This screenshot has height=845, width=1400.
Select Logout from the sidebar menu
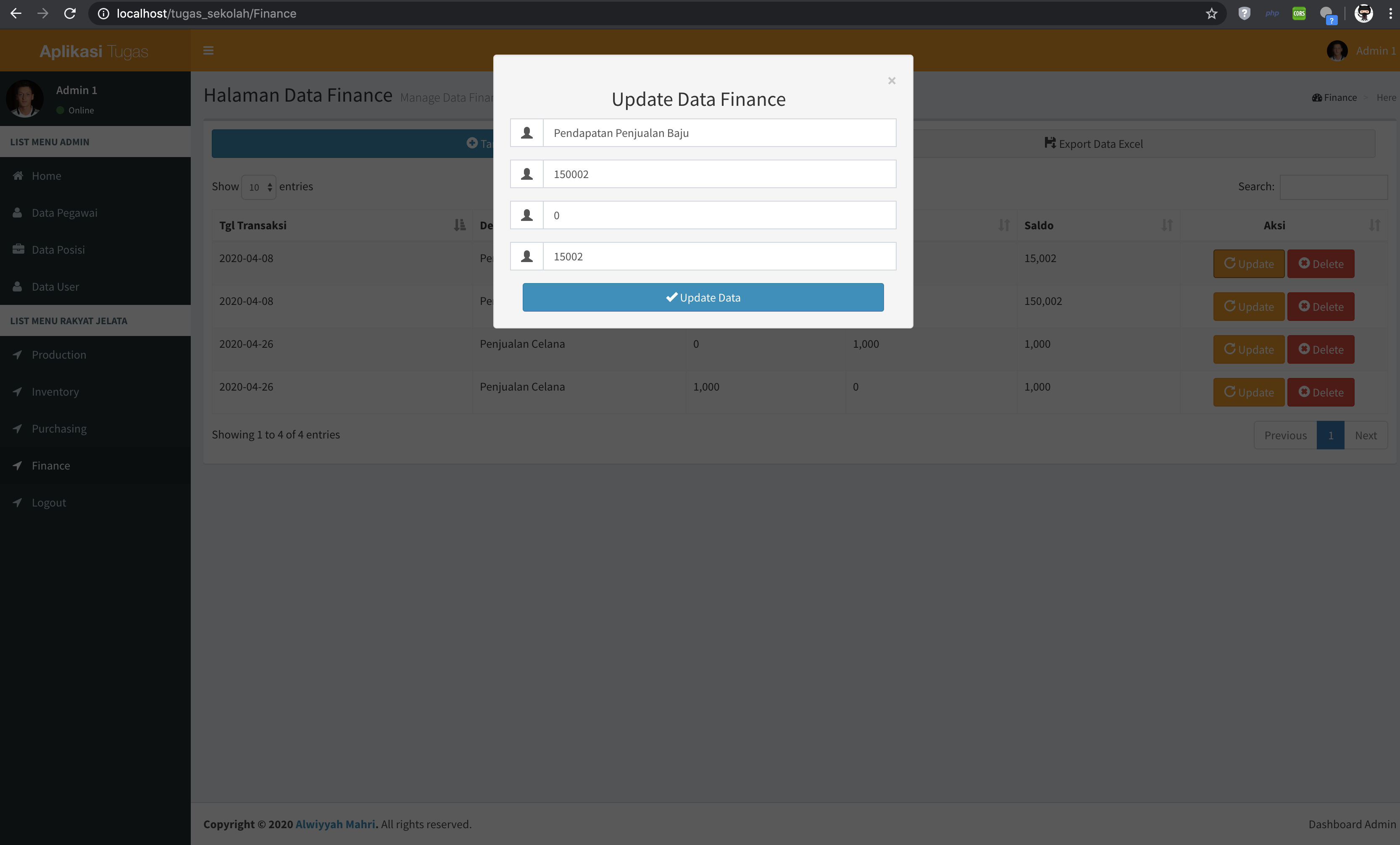pyautogui.click(x=48, y=502)
